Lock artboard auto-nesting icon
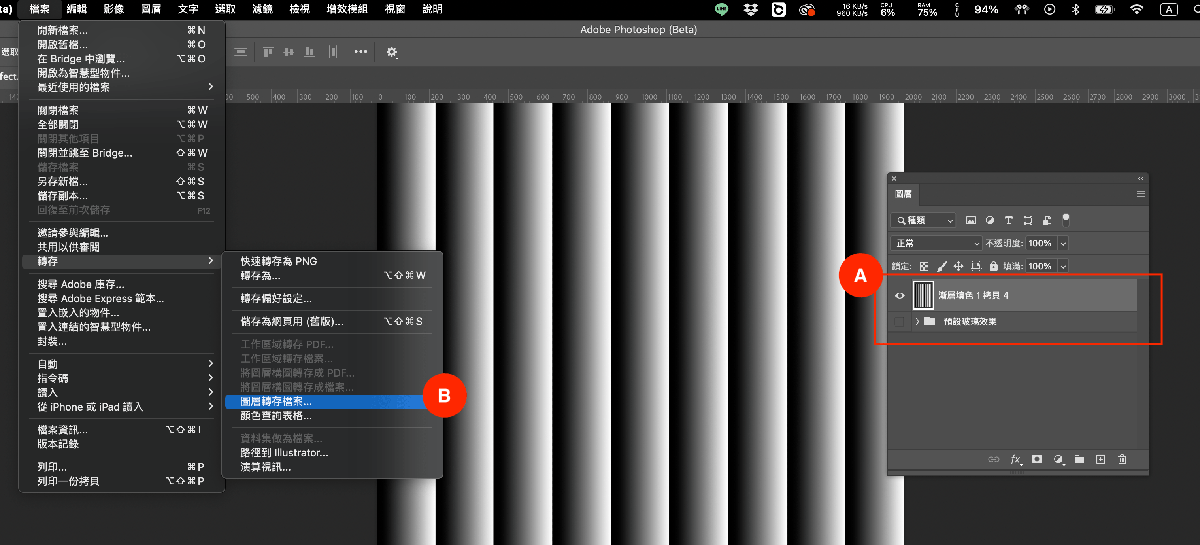 pos(975,267)
